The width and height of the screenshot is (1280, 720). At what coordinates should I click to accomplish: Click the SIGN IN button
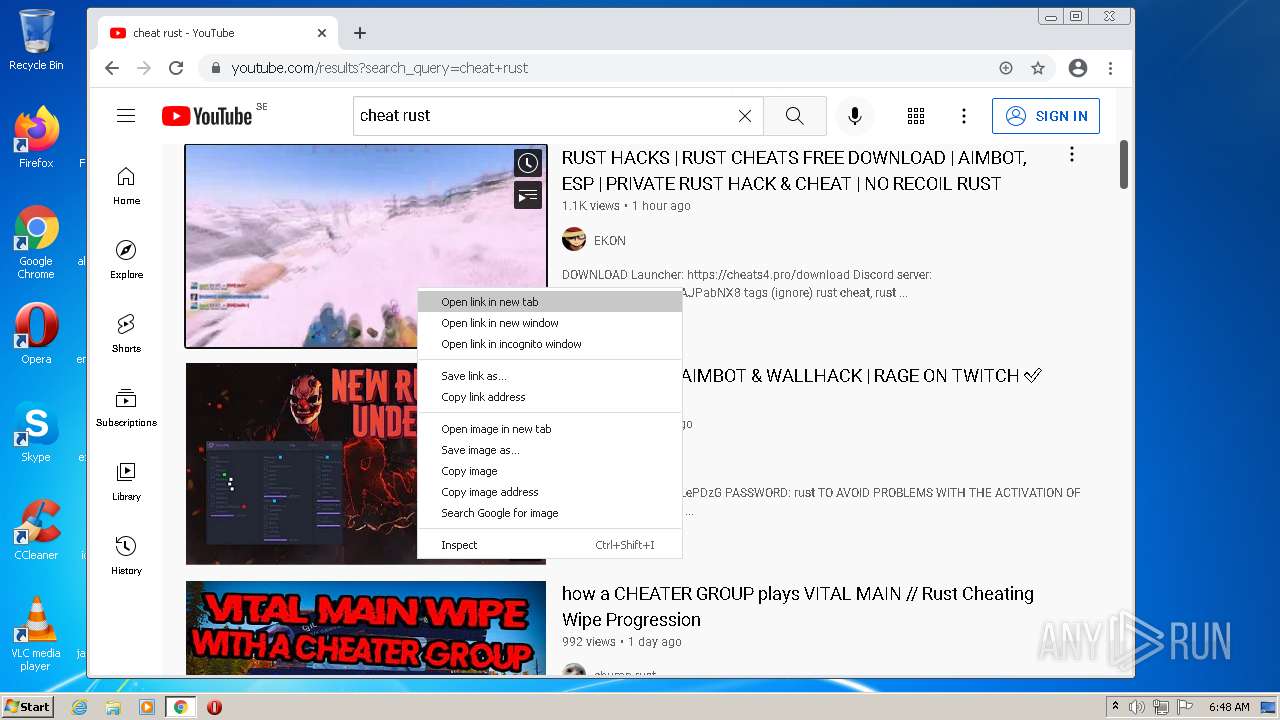tap(1046, 116)
